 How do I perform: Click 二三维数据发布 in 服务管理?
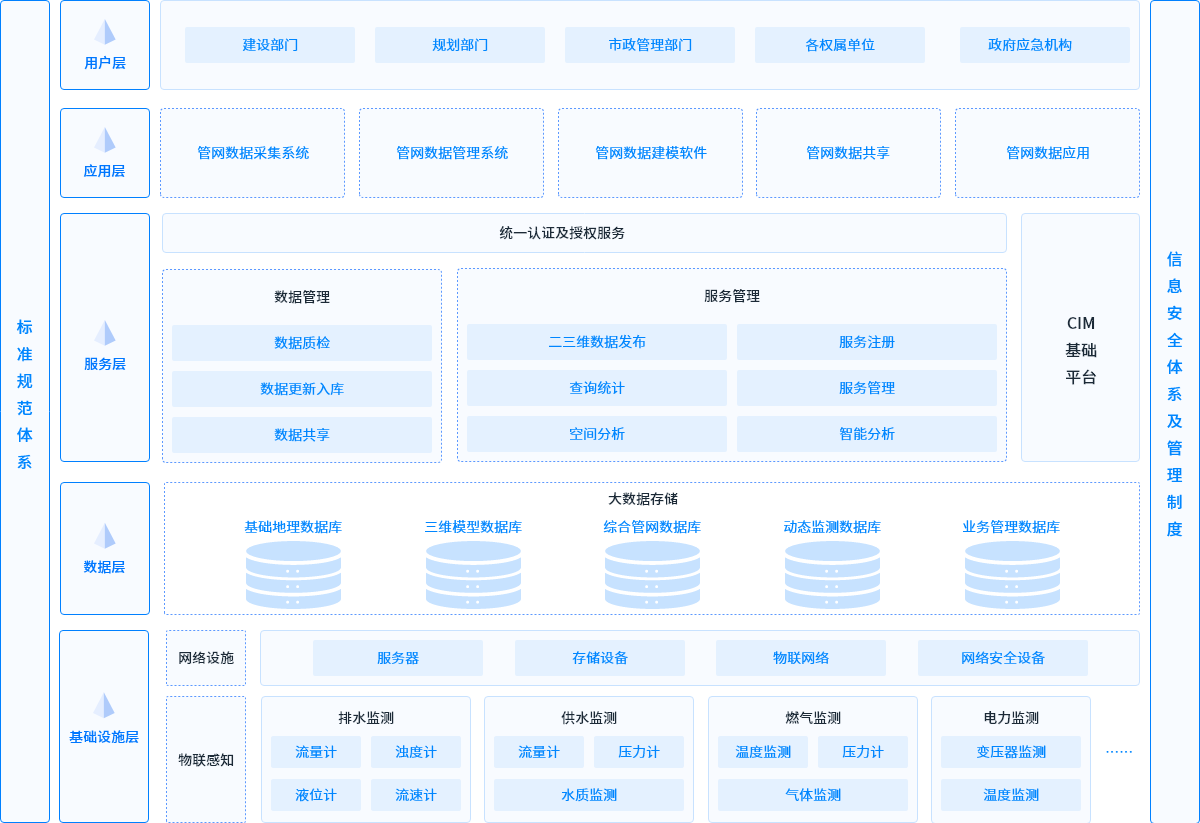click(x=597, y=342)
